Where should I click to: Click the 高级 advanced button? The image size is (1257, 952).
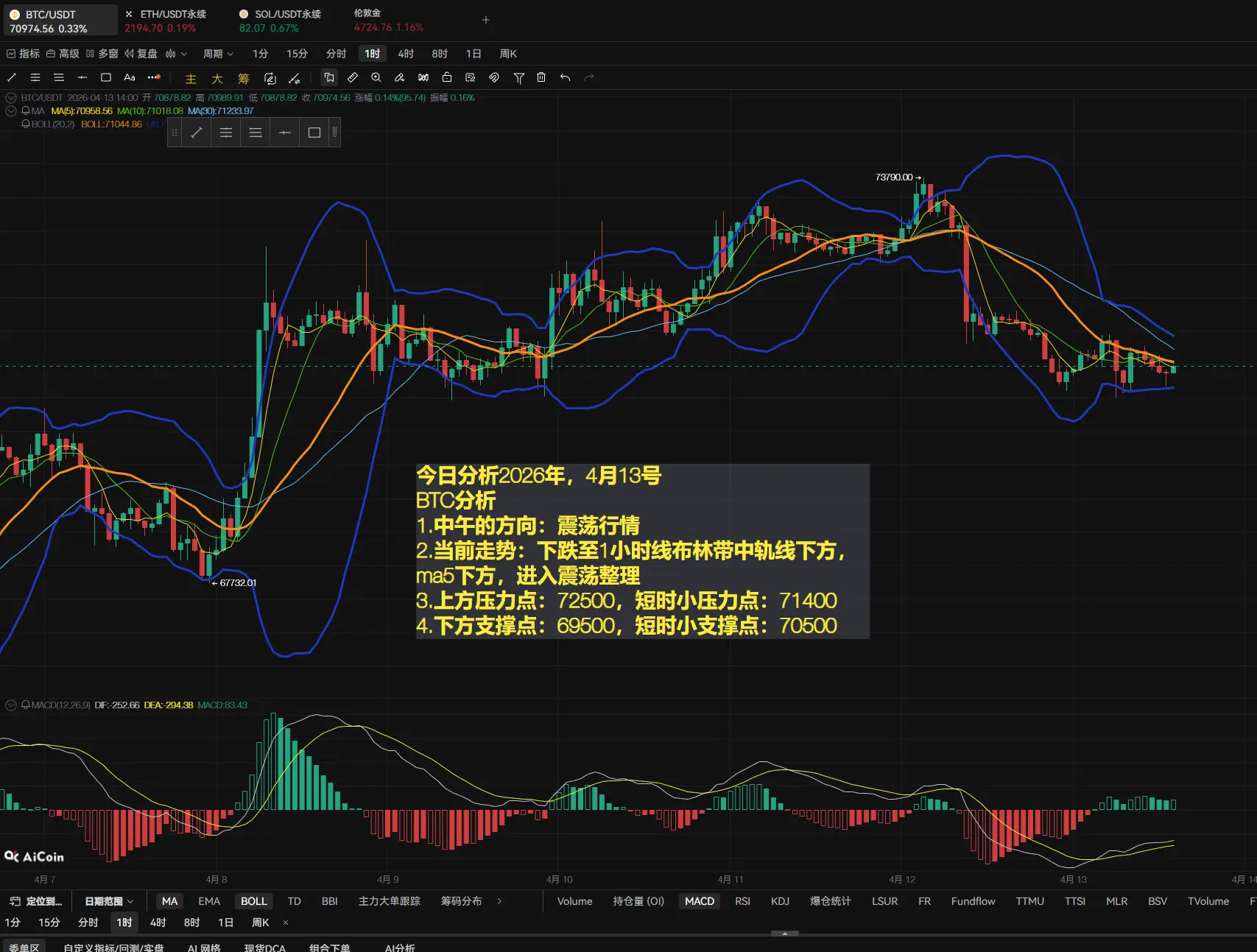(63, 54)
